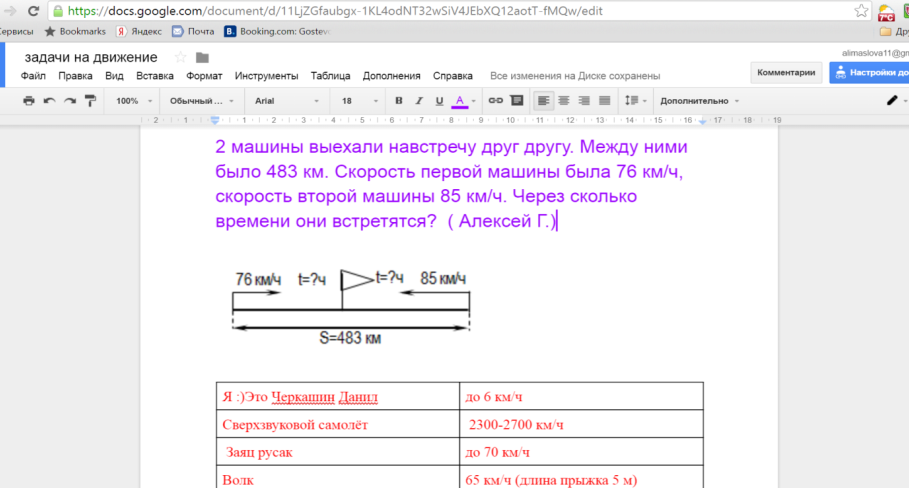This screenshot has width=909, height=488.
Task: Open the 100% zoom dropdown
Action: tap(134, 101)
